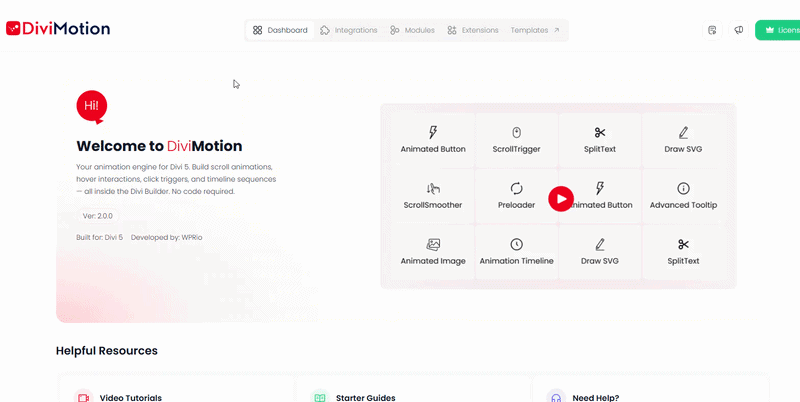
Task: Follow the Templates external link
Action: tap(535, 30)
